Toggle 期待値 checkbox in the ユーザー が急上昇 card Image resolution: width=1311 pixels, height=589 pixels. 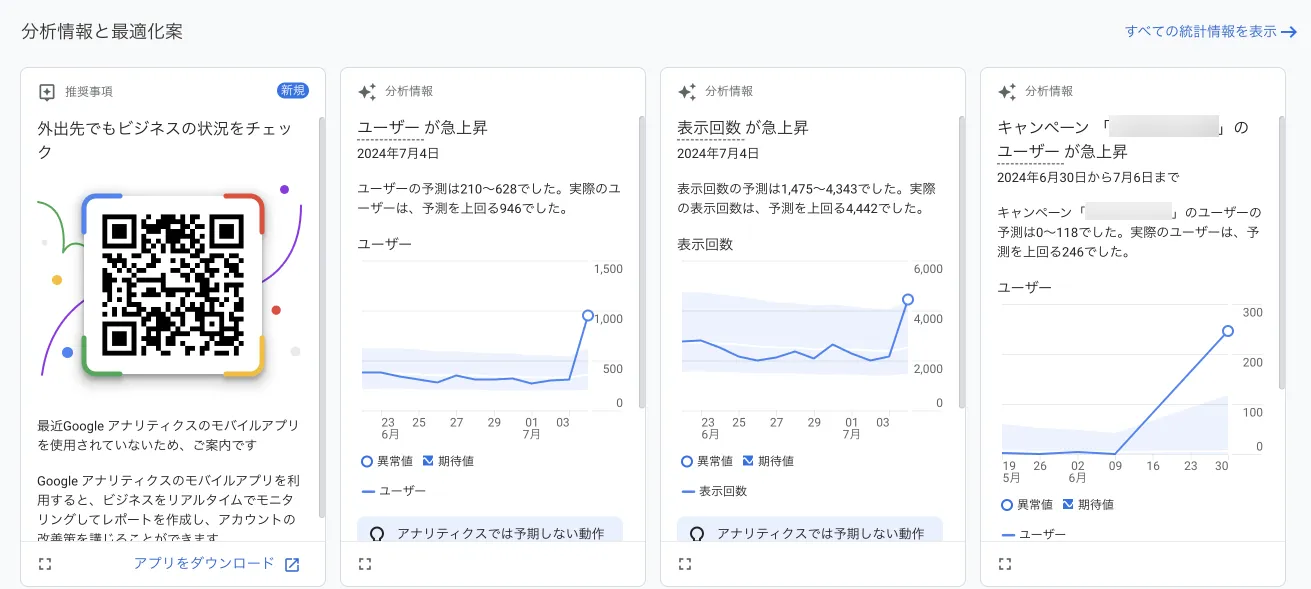click(x=428, y=461)
